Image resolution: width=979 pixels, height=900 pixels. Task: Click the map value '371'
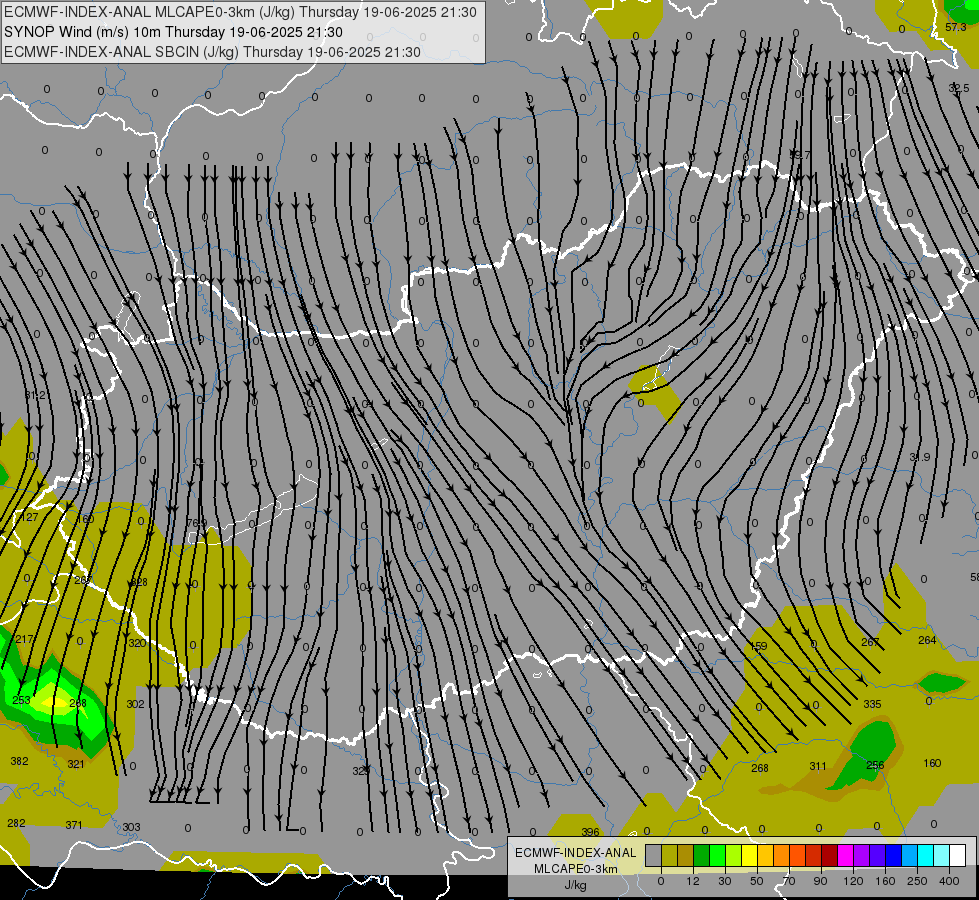[74, 825]
